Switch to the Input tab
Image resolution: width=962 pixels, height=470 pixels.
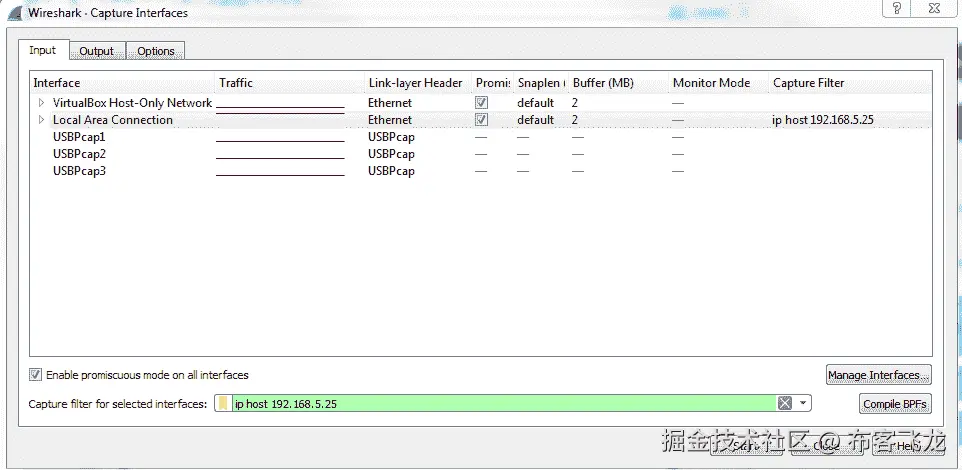(x=42, y=50)
